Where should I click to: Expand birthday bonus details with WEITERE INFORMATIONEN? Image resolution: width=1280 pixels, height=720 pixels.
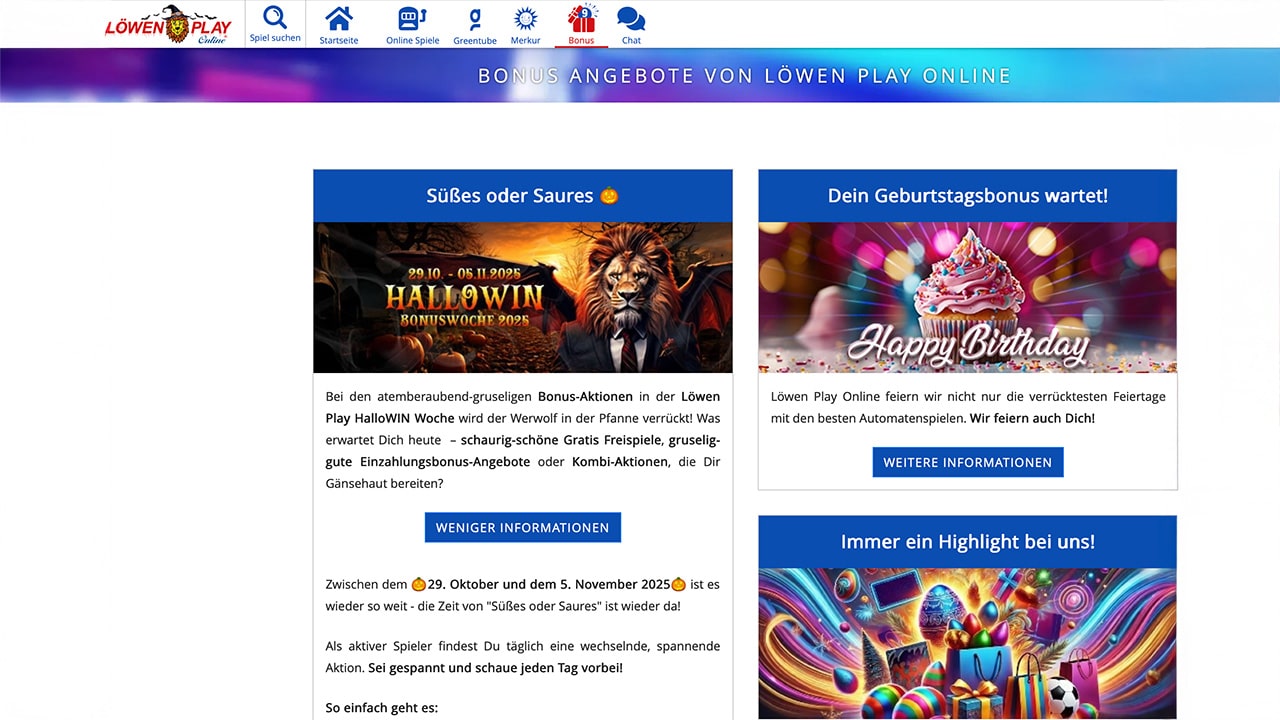[x=967, y=462]
